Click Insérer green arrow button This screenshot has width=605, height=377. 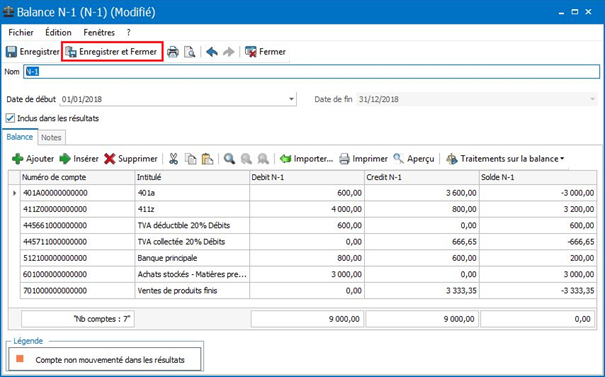(79, 159)
